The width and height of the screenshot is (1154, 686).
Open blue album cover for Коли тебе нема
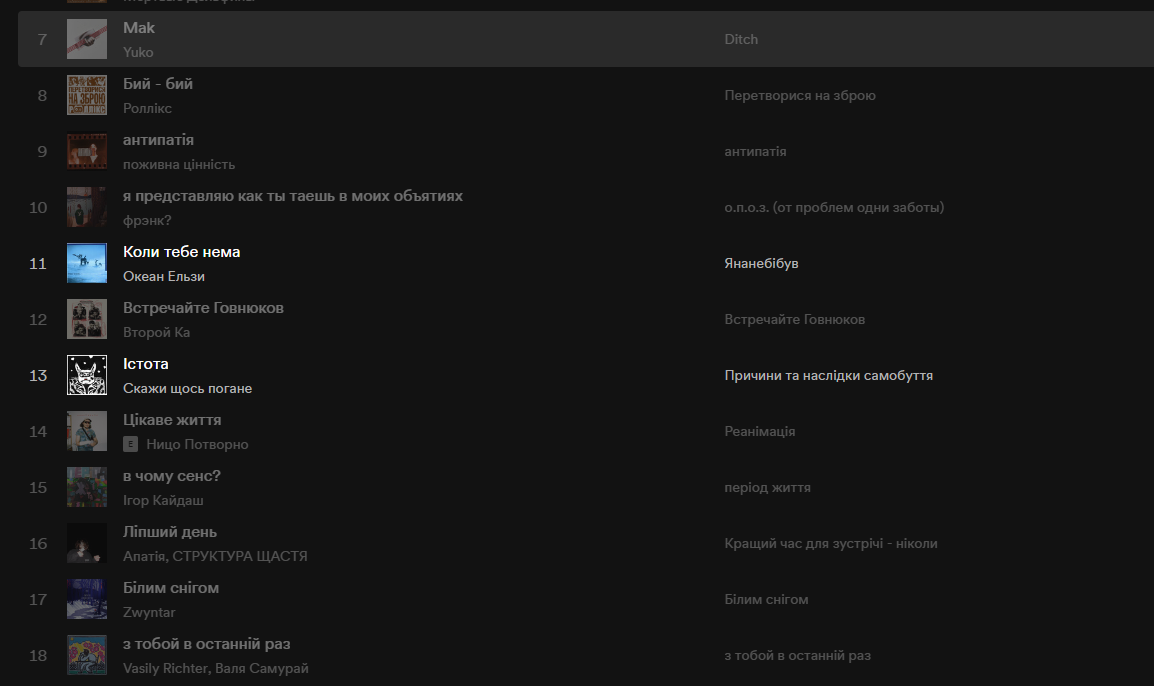(87, 263)
